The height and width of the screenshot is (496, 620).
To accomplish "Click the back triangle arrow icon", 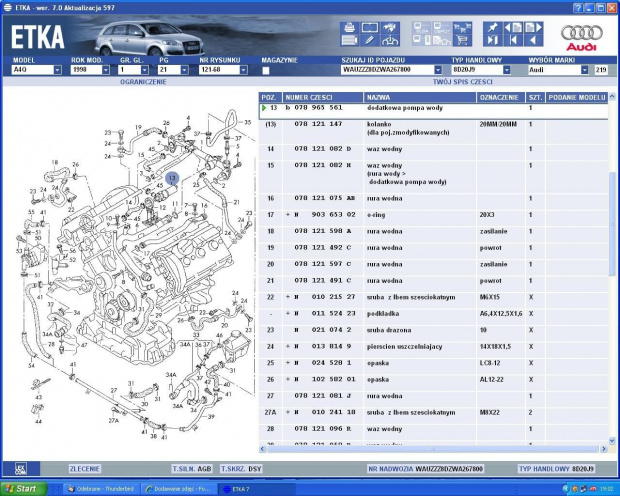I will 533,40.
